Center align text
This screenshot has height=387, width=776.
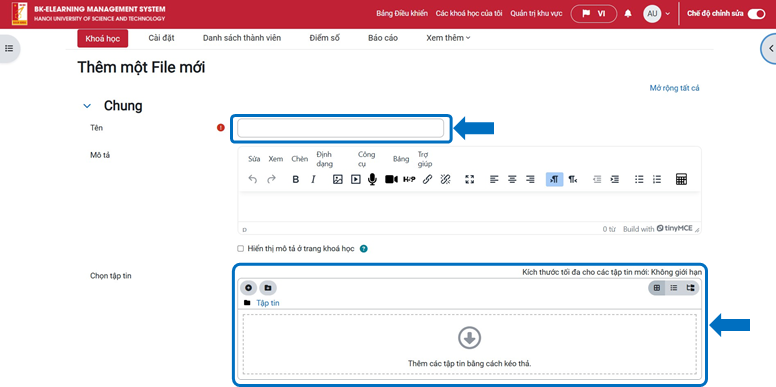click(512, 180)
